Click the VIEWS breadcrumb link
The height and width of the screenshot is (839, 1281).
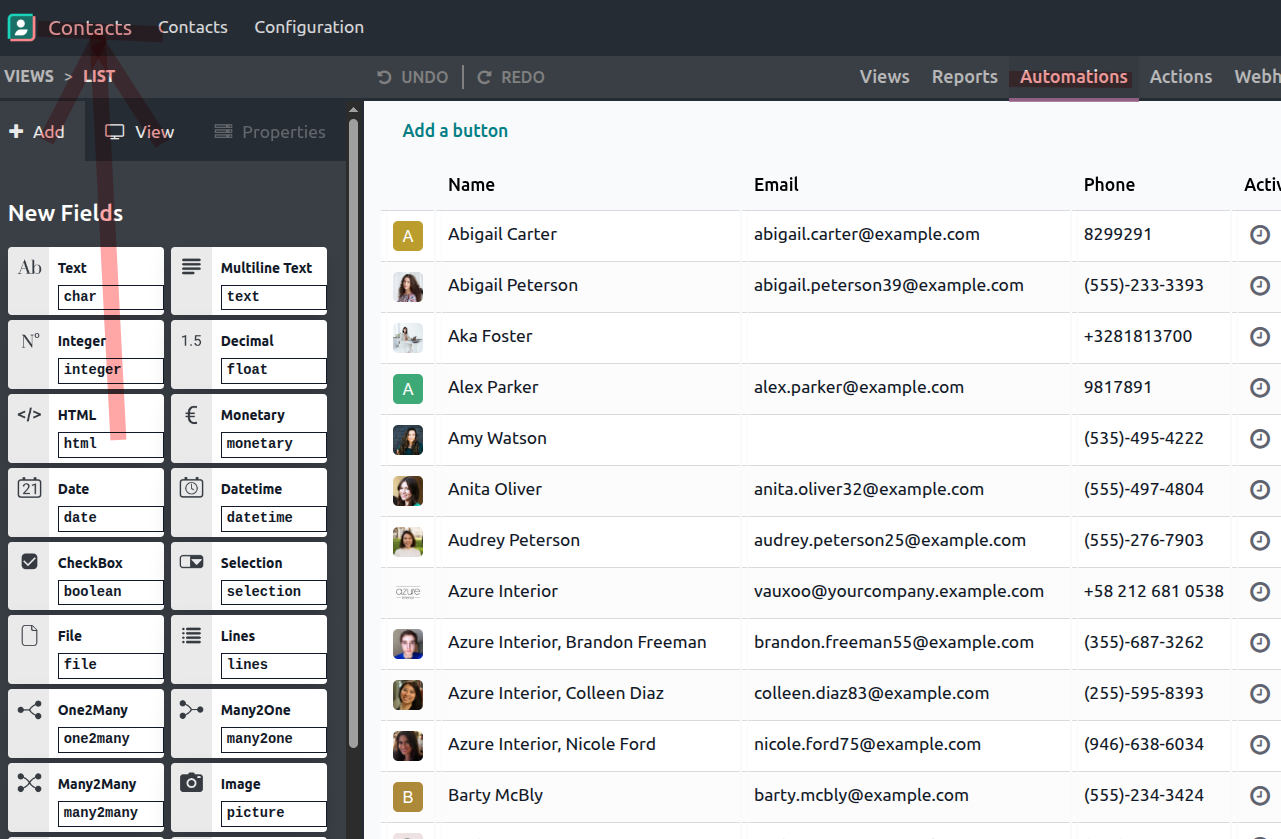(29, 76)
